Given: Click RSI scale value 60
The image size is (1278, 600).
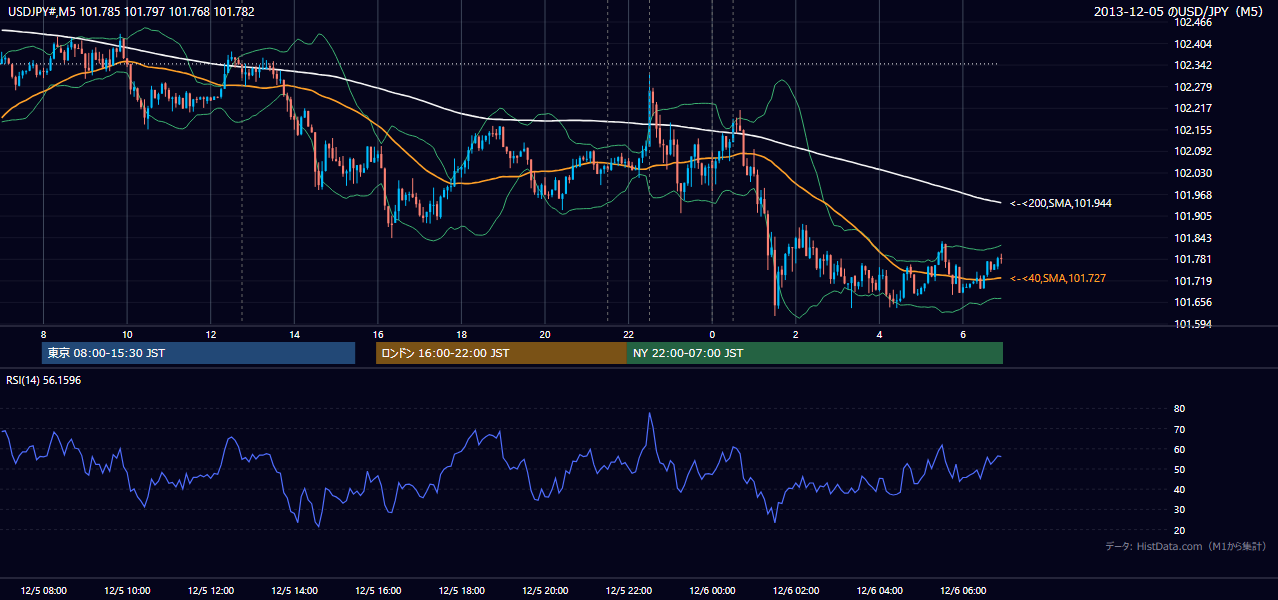Looking at the screenshot, I should [1179, 449].
